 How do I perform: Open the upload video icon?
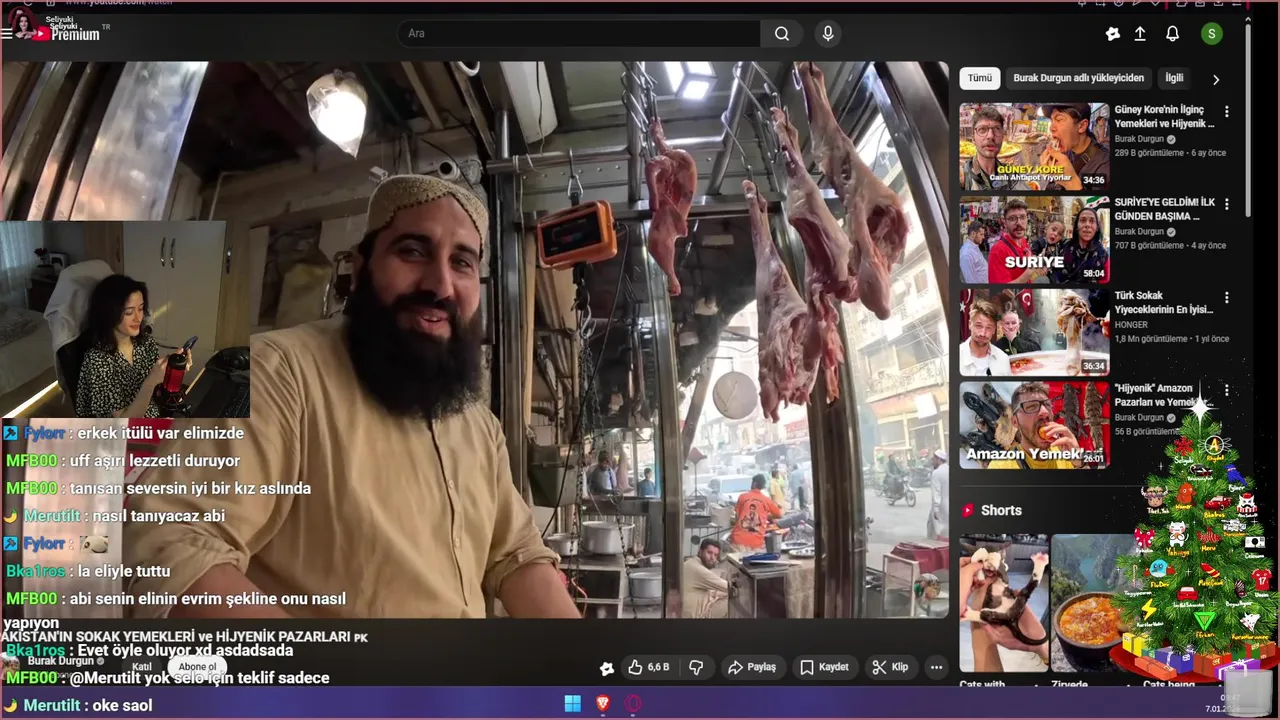[x=1140, y=34]
